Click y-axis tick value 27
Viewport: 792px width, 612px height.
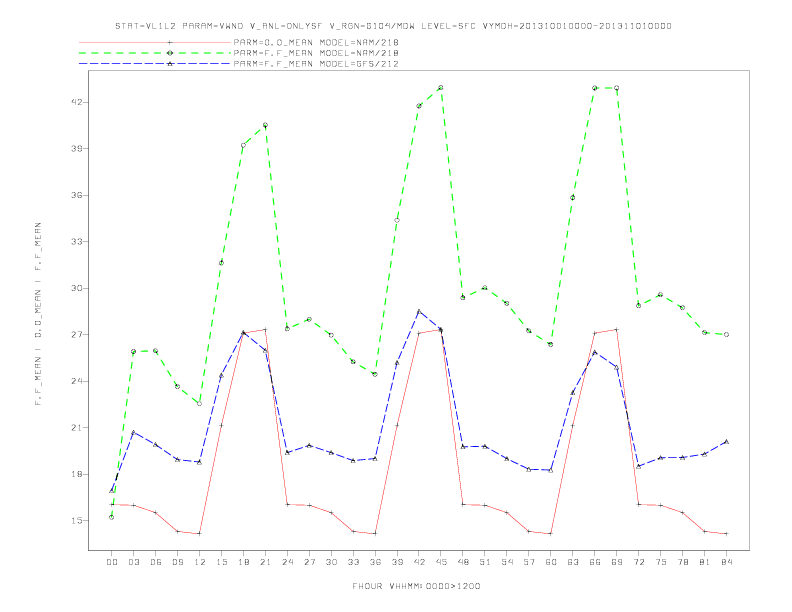point(76,334)
